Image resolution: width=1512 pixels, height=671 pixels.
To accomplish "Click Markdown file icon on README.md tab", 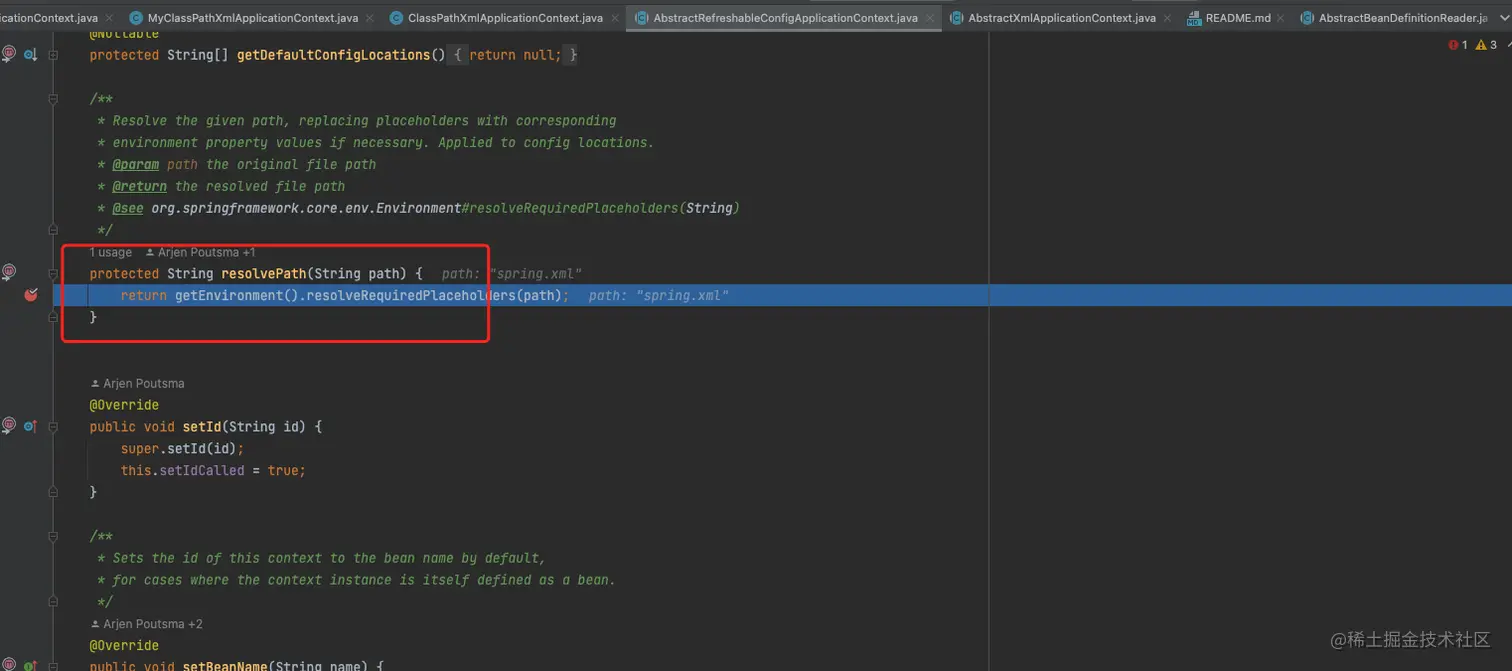I will 1194,18.
